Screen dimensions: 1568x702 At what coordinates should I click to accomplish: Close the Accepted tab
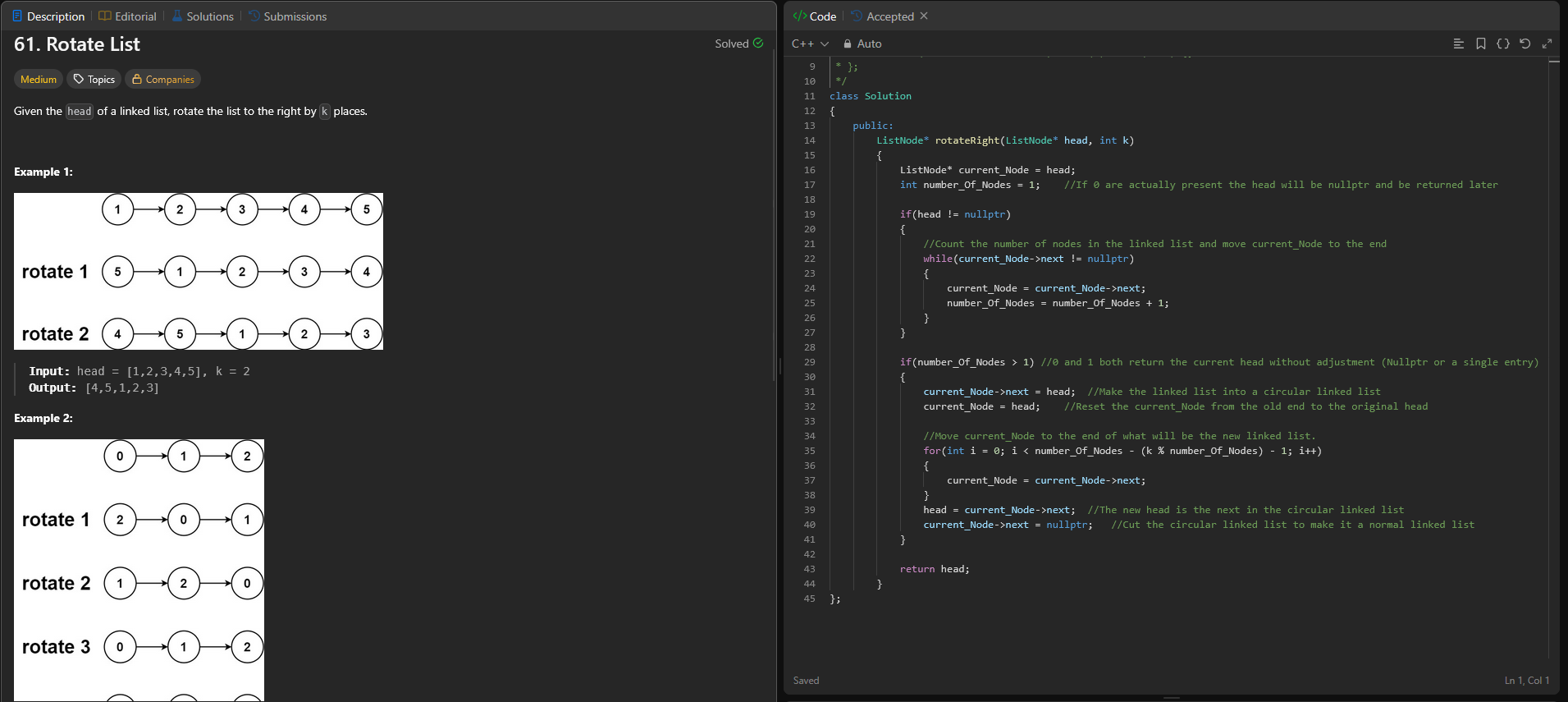point(924,16)
